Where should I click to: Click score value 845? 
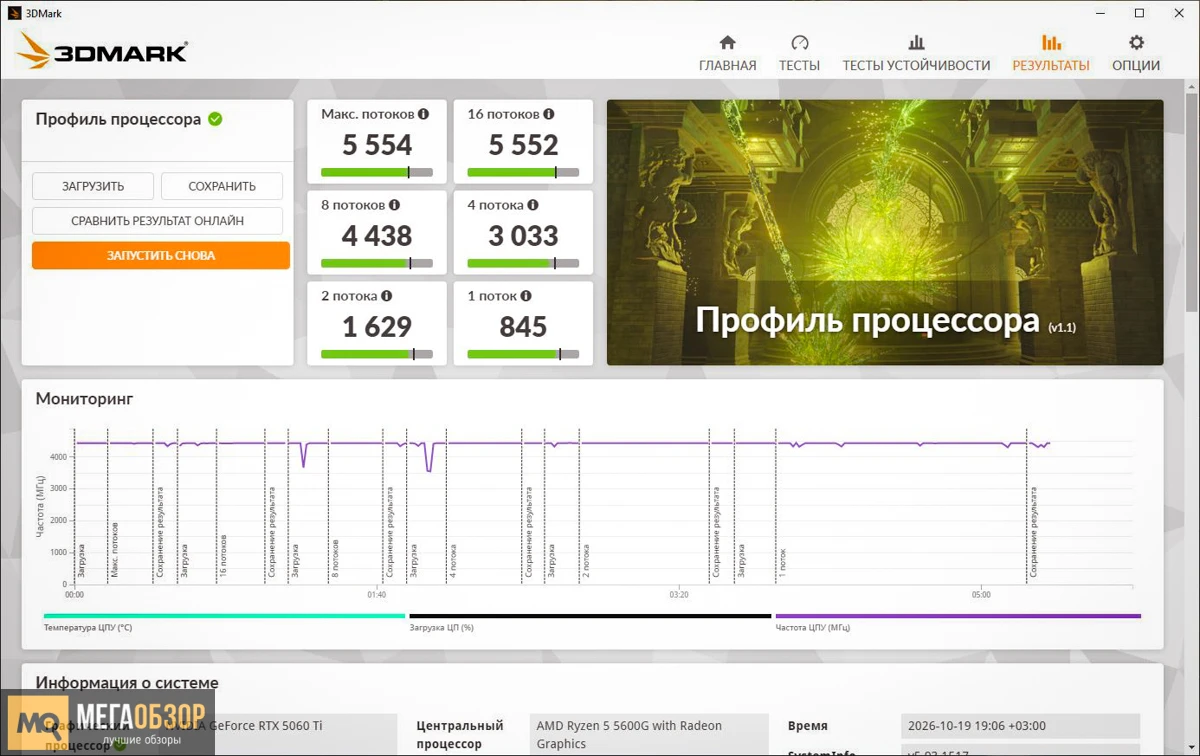pyautogui.click(x=523, y=327)
